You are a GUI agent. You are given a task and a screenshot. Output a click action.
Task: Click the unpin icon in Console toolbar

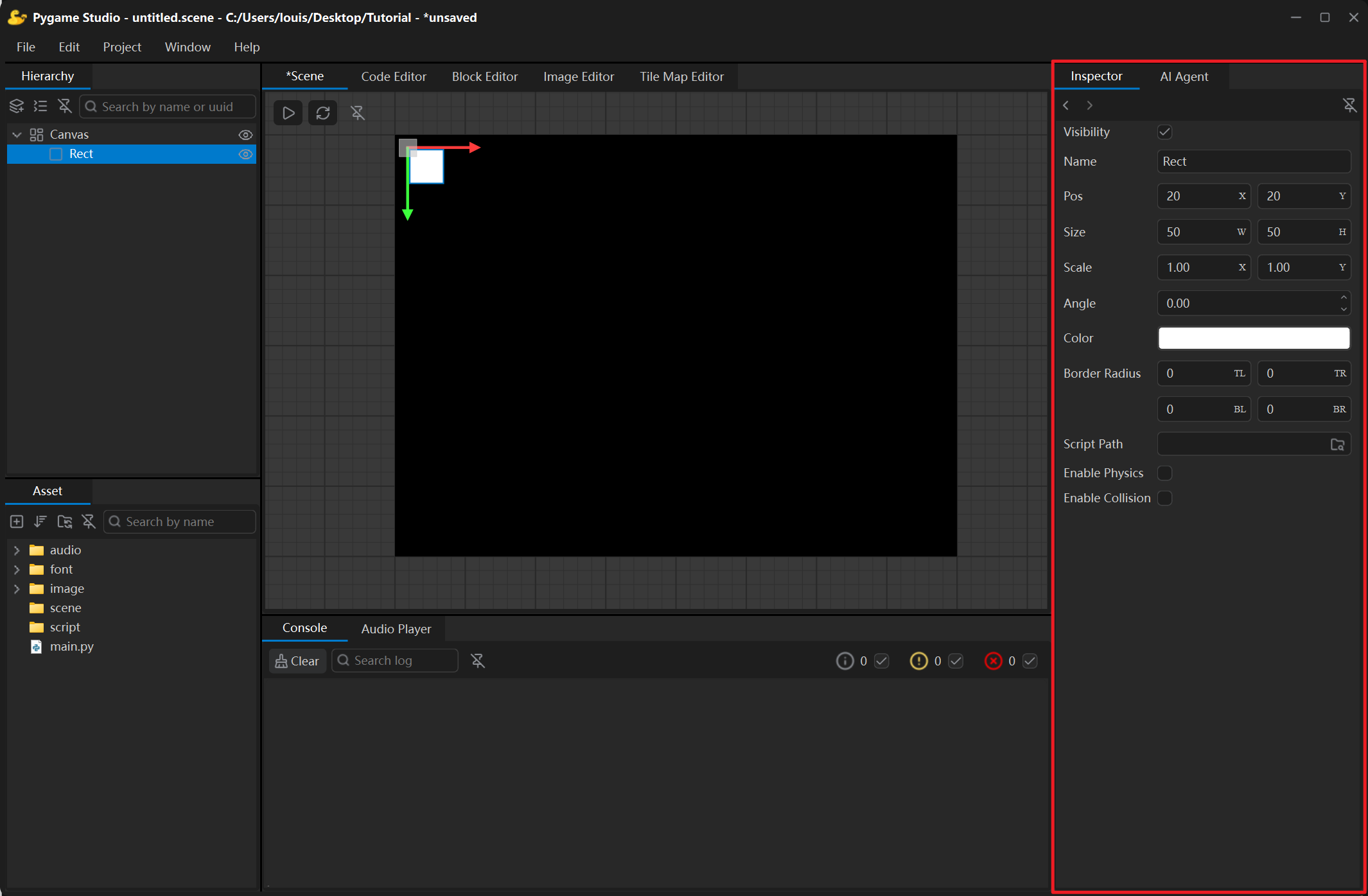pos(478,660)
